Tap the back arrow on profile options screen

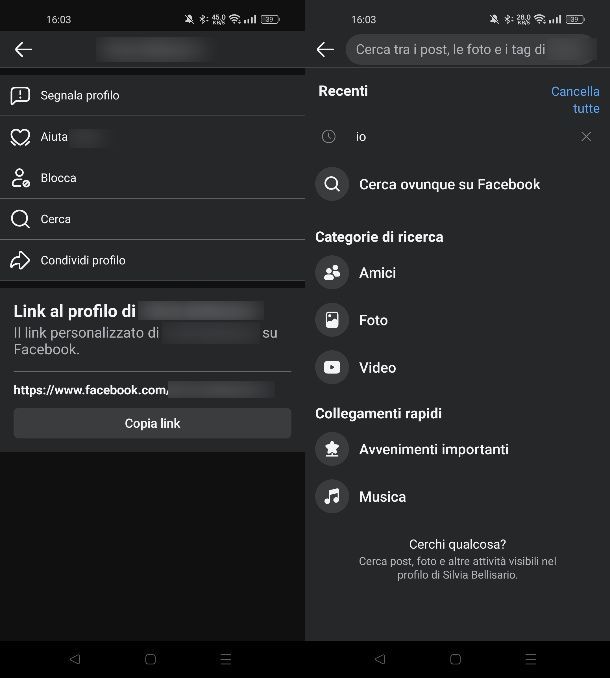click(x=23, y=49)
